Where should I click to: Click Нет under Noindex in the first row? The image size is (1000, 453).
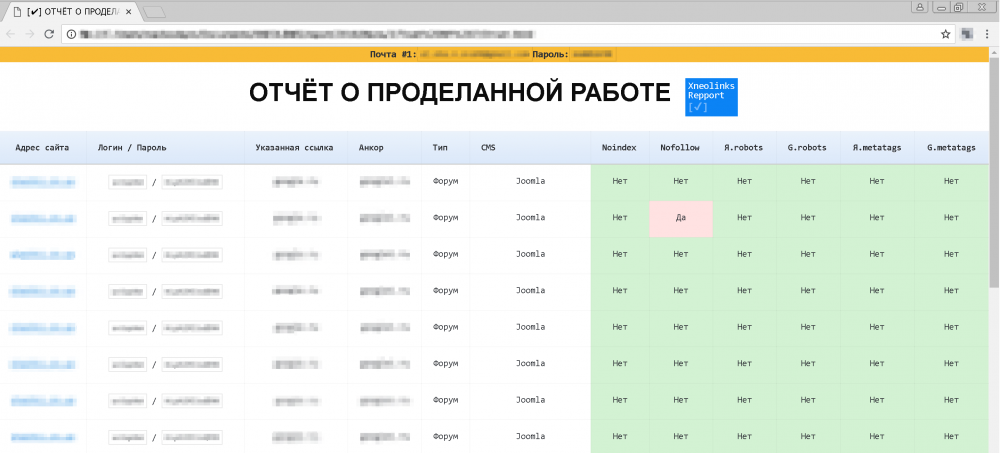pos(620,182)
